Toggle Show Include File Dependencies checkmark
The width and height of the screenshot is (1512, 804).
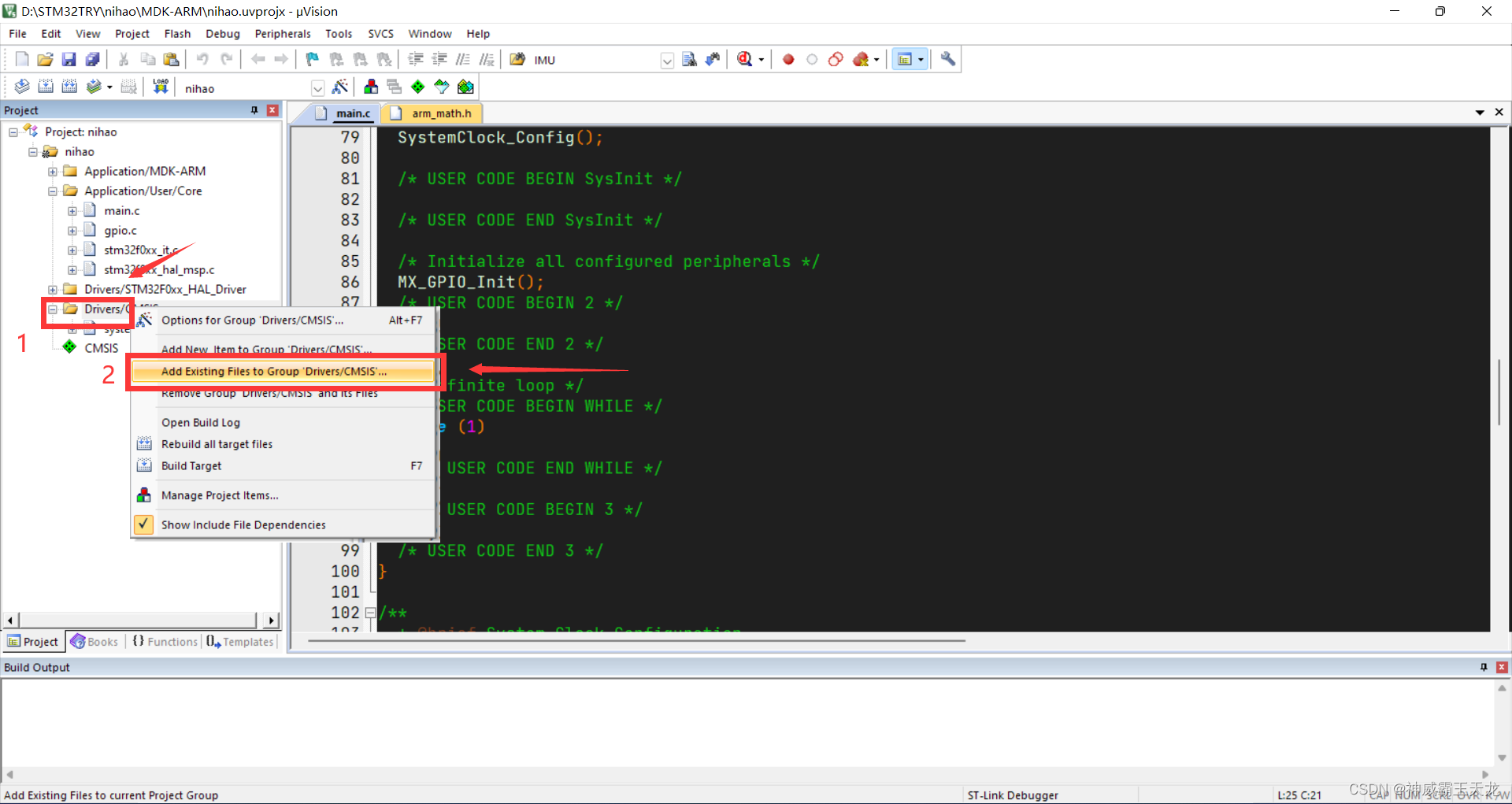tap(143, 524)
